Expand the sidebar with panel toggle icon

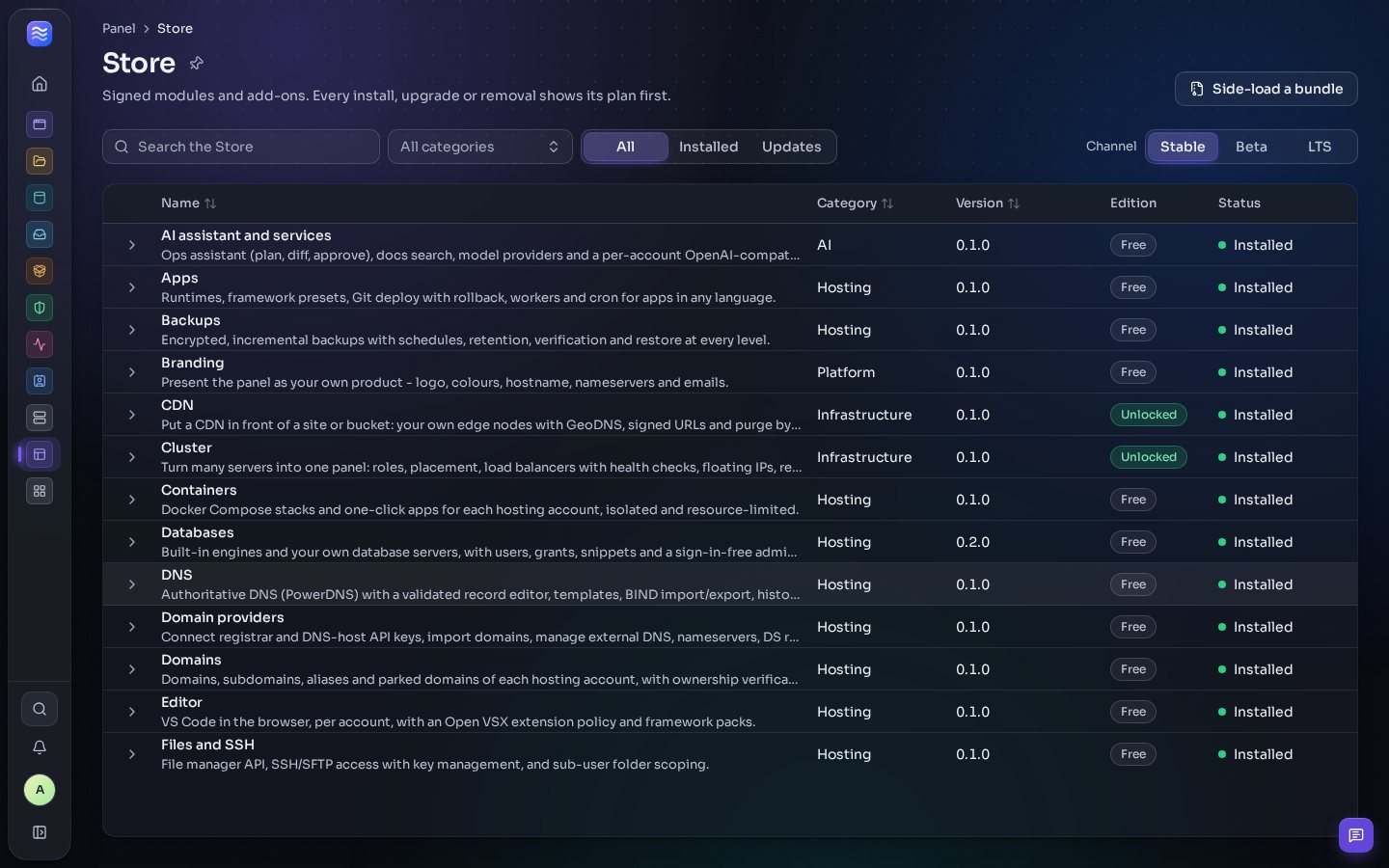40,832
